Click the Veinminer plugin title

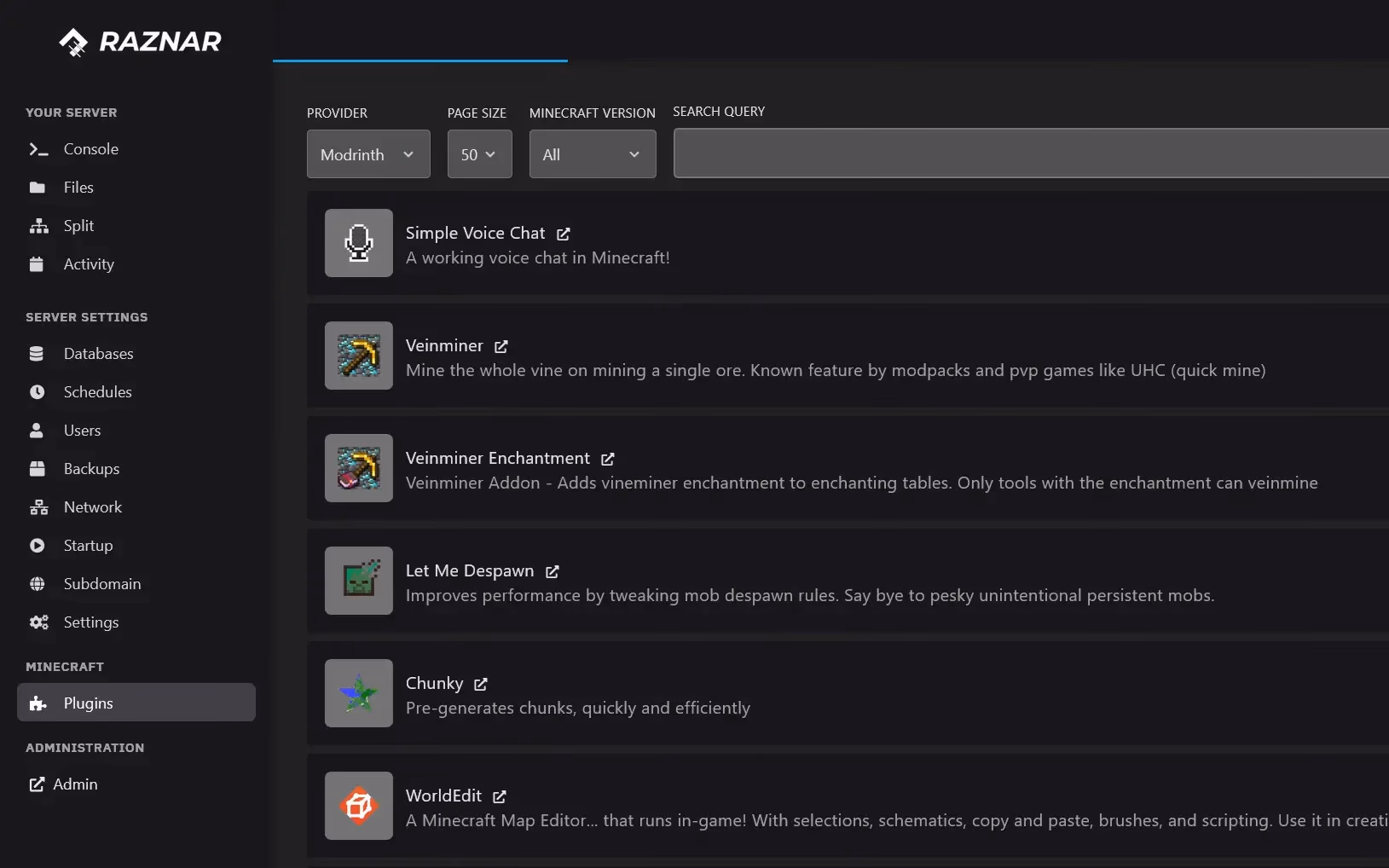444,346
